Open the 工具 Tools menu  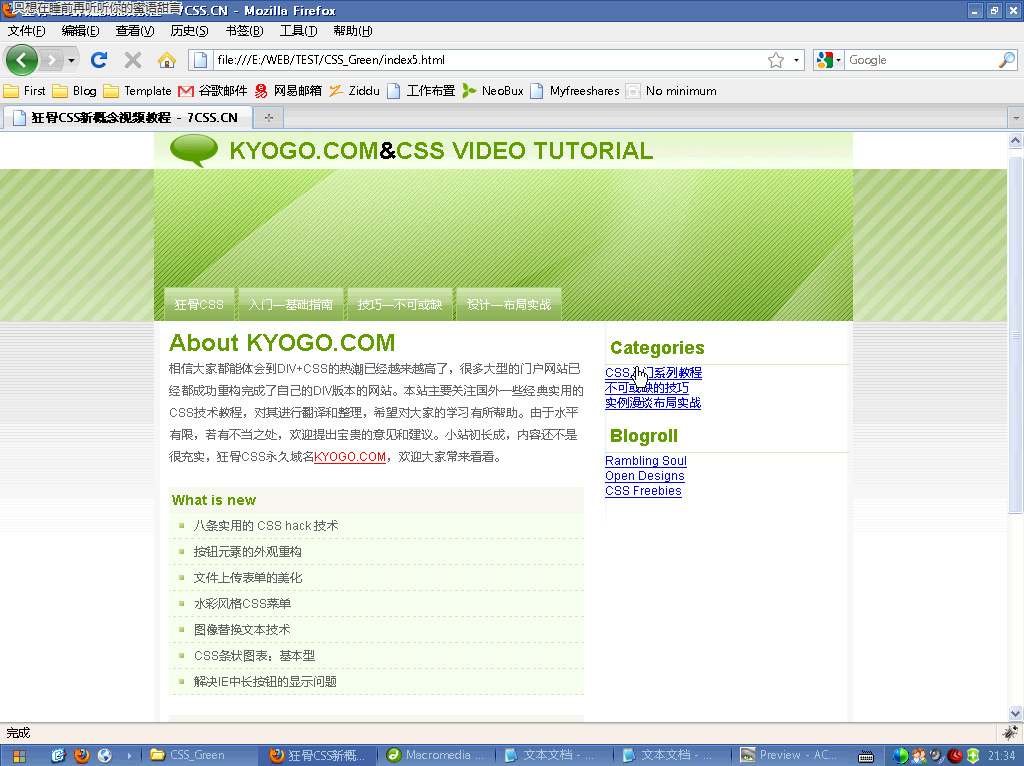[x=298, y=31]
